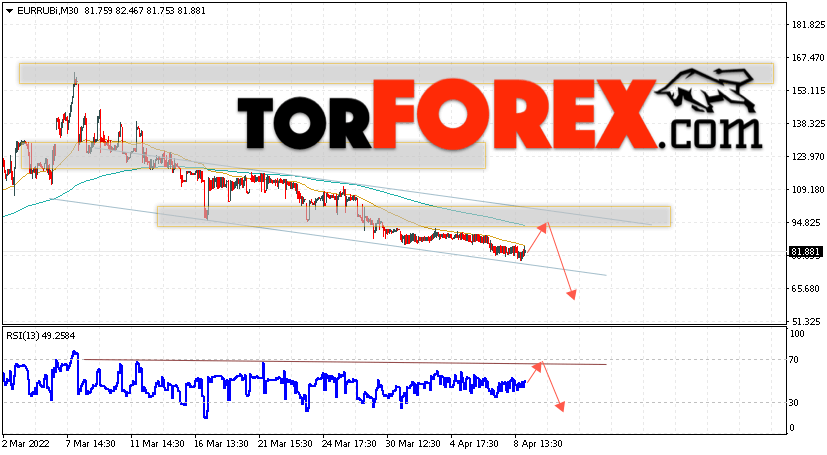
Task: Click the 4 Apr 17:30 time label
Action: pos(474,443)
